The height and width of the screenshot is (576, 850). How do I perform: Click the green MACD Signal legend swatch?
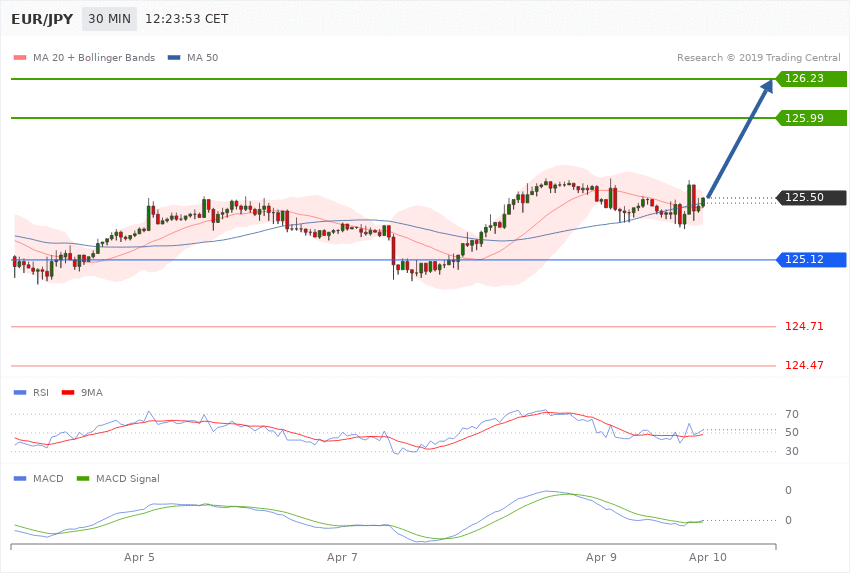click(x=83, y=478)
